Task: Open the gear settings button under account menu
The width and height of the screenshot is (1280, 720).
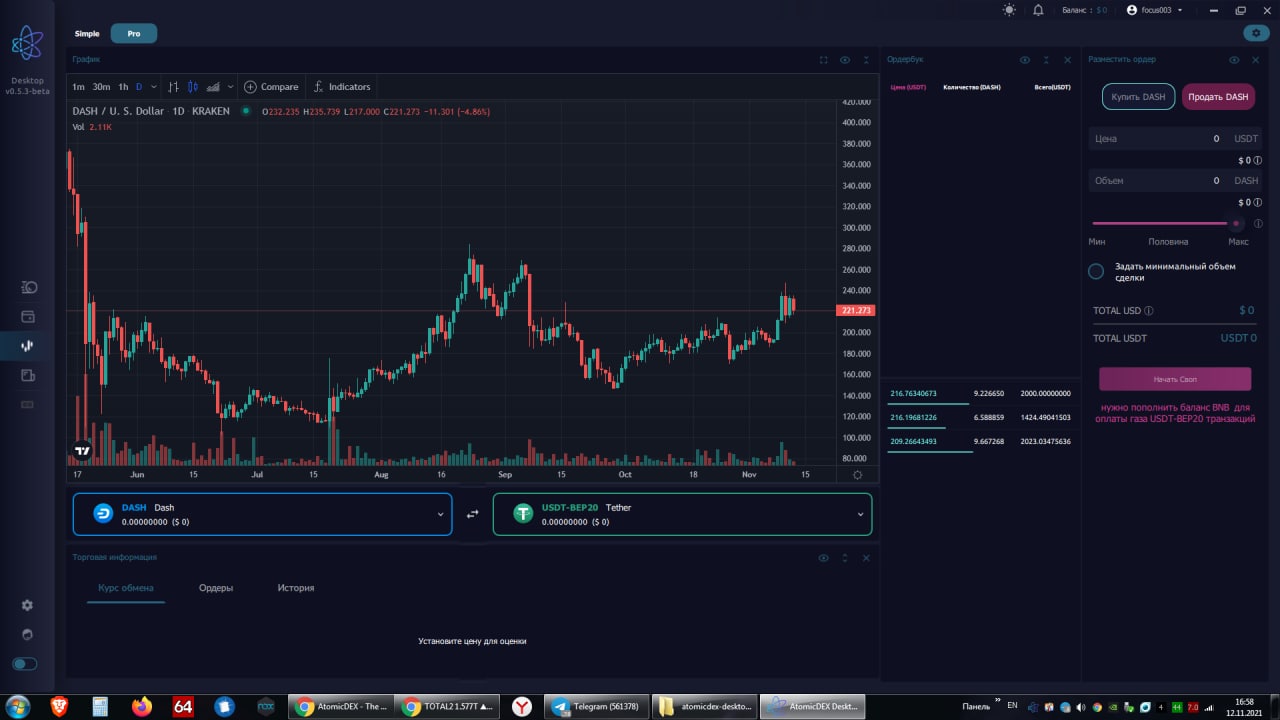Action: click(1256, 33)
